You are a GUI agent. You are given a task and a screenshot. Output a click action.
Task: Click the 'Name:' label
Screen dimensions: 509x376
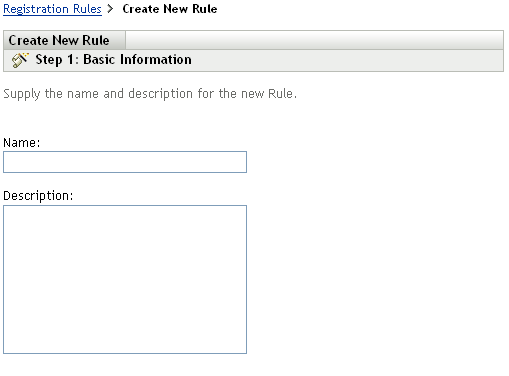point(22,143)
